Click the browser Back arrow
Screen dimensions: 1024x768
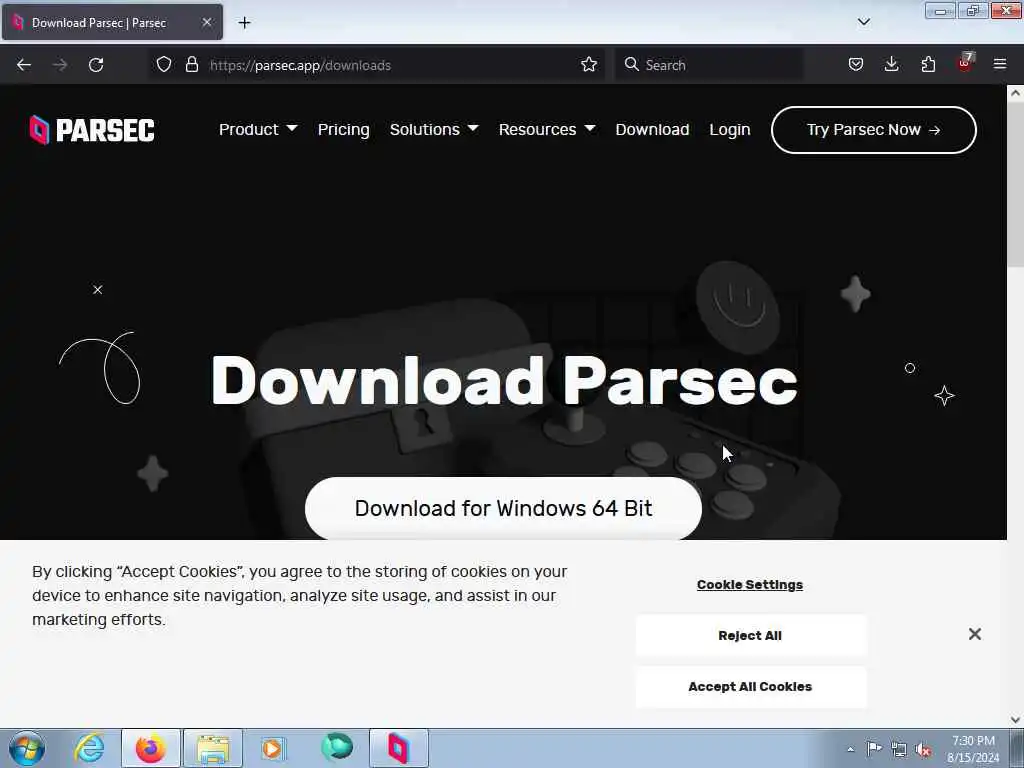(24, 65)
